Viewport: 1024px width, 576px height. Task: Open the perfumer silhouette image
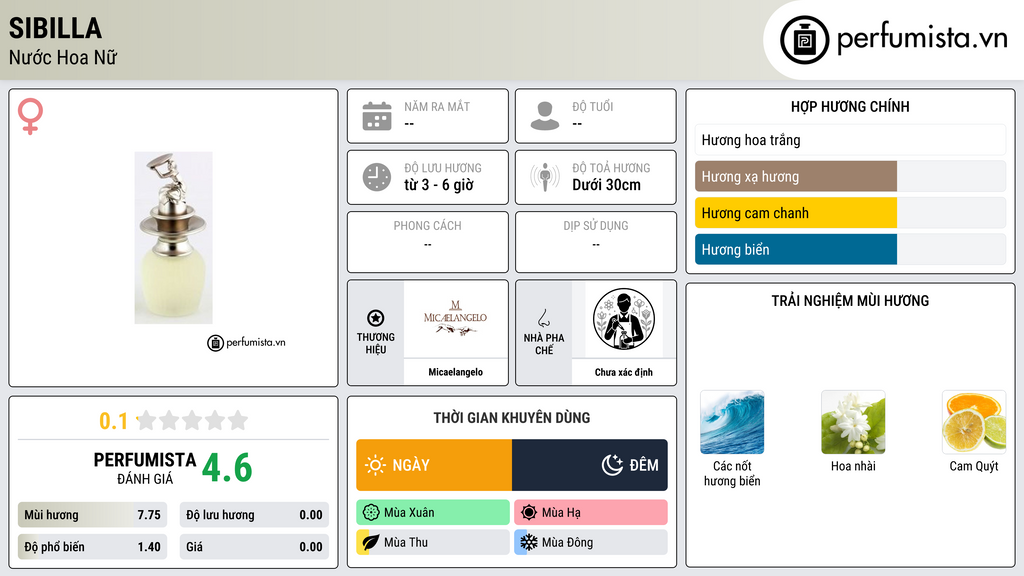click(624, 319)
